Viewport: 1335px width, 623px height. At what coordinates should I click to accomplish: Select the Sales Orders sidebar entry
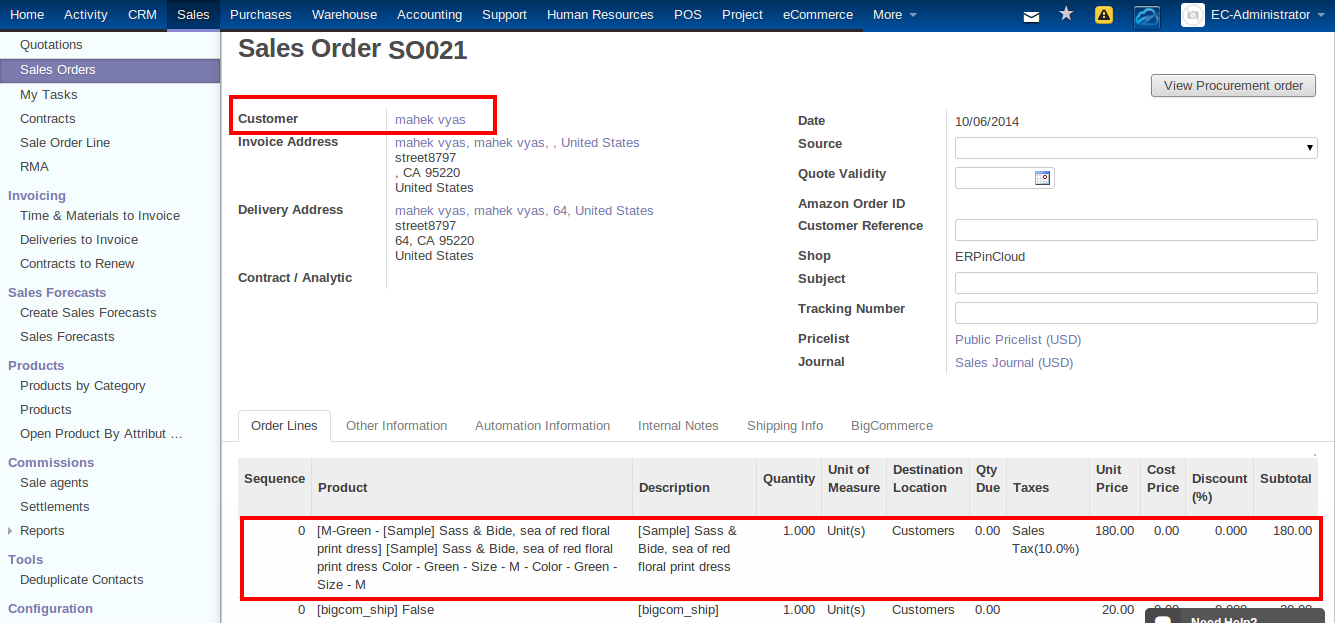click(60, 70)
